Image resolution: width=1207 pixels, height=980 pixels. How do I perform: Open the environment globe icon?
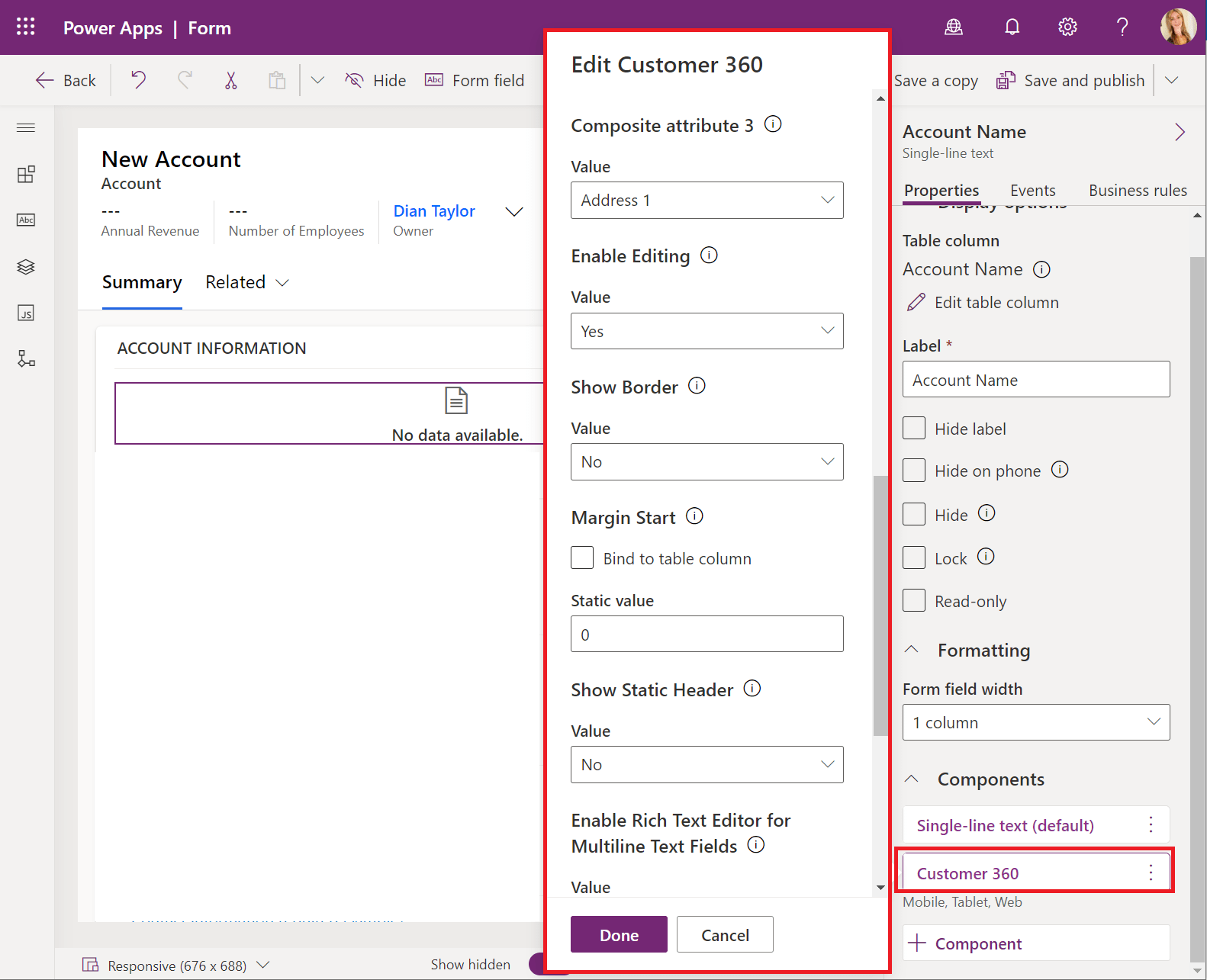click(954, 27)
